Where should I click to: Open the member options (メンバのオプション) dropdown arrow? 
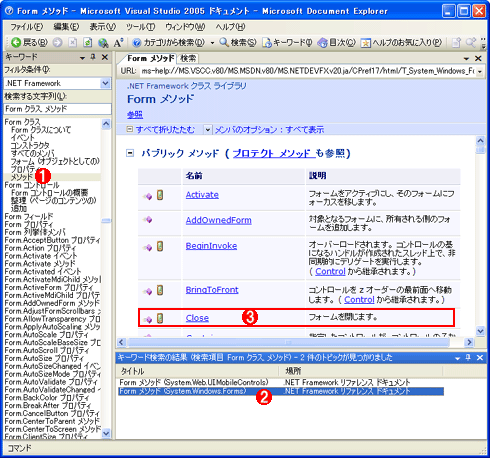point(207,130)
